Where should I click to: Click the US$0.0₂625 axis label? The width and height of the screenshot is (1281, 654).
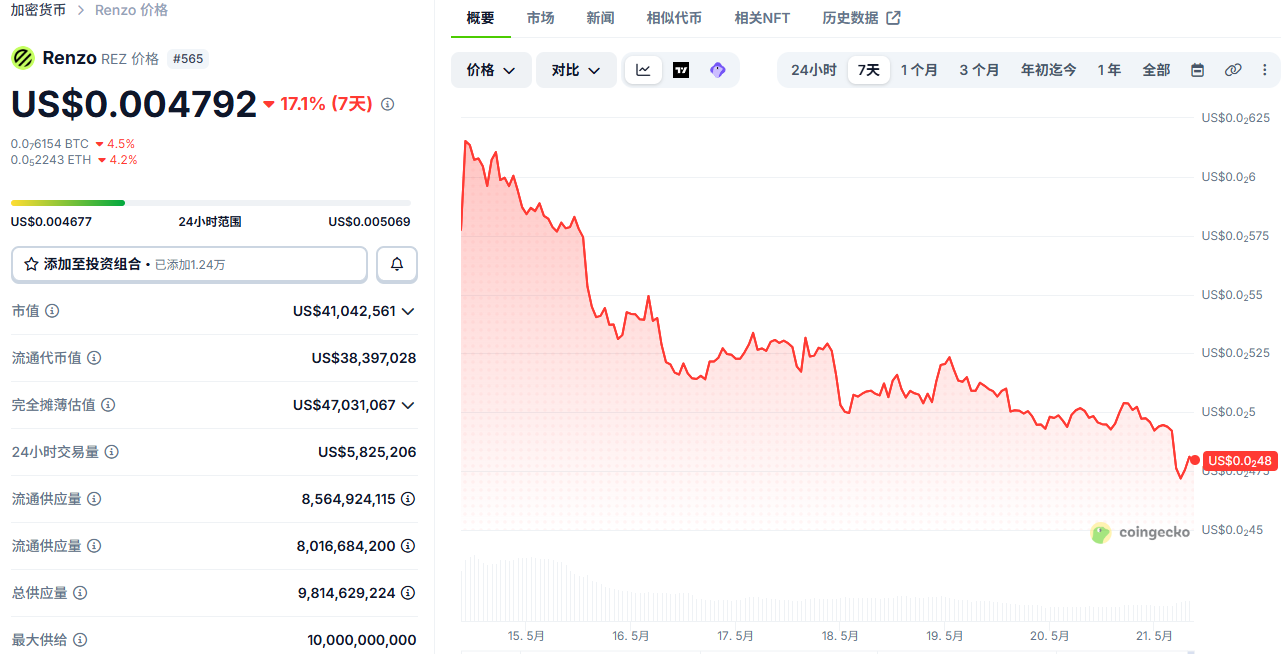pyautogui.click(x=1235, y=118)
